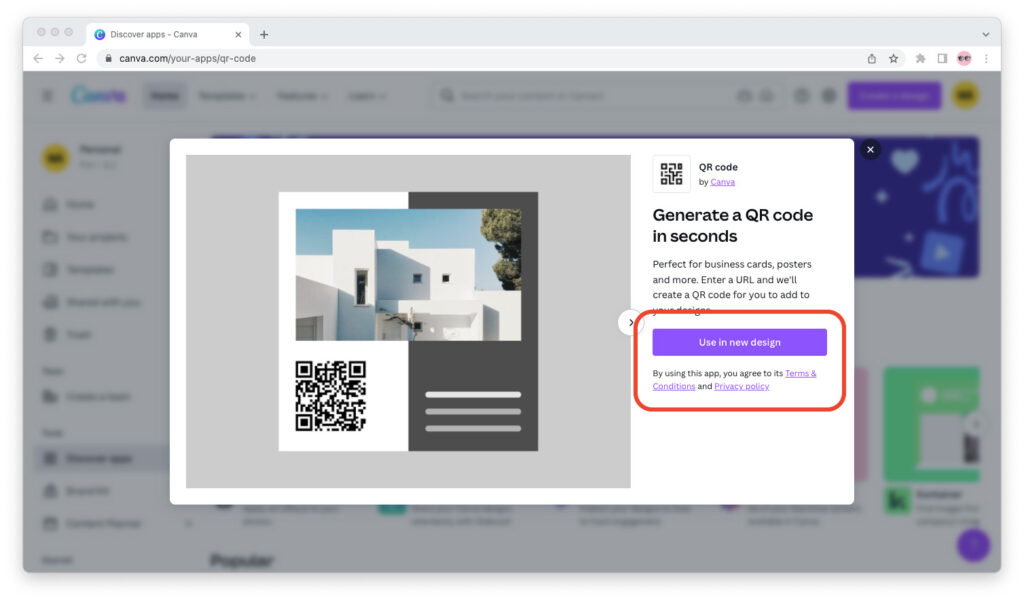Select the Discover apps - Canva tab
This screenshot has width=1024, height=601.
(x=168, y=34)
